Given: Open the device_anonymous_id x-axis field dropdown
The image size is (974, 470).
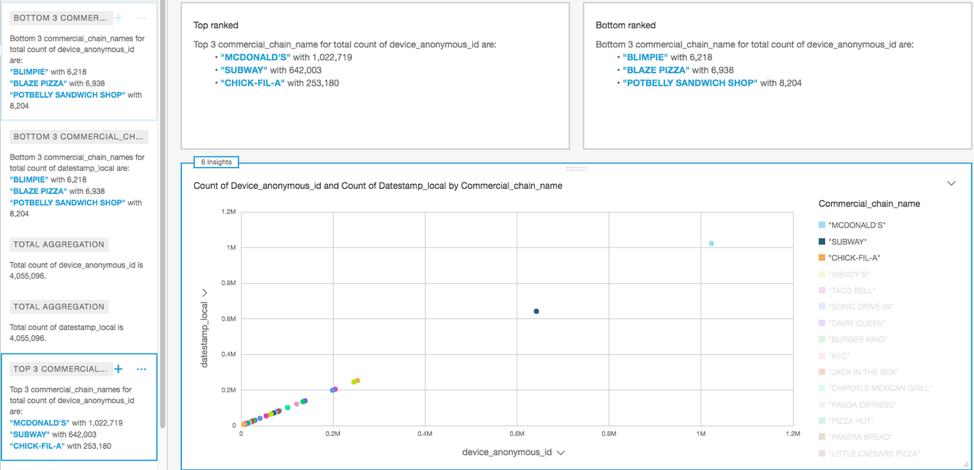Looking at the screenshot, I should (x=561, y=453).
